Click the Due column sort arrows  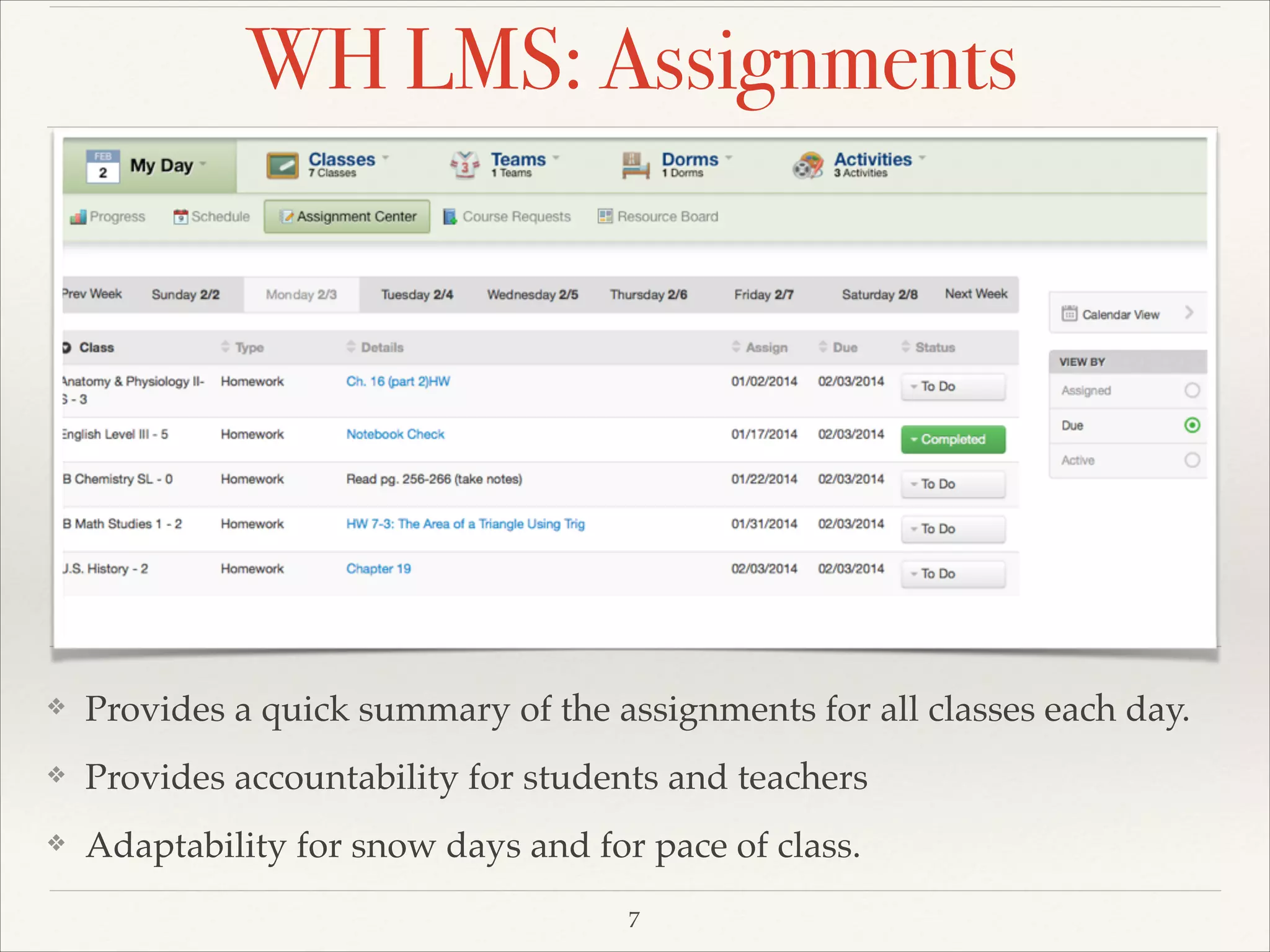pyautogui.click(x=823, y=347)
